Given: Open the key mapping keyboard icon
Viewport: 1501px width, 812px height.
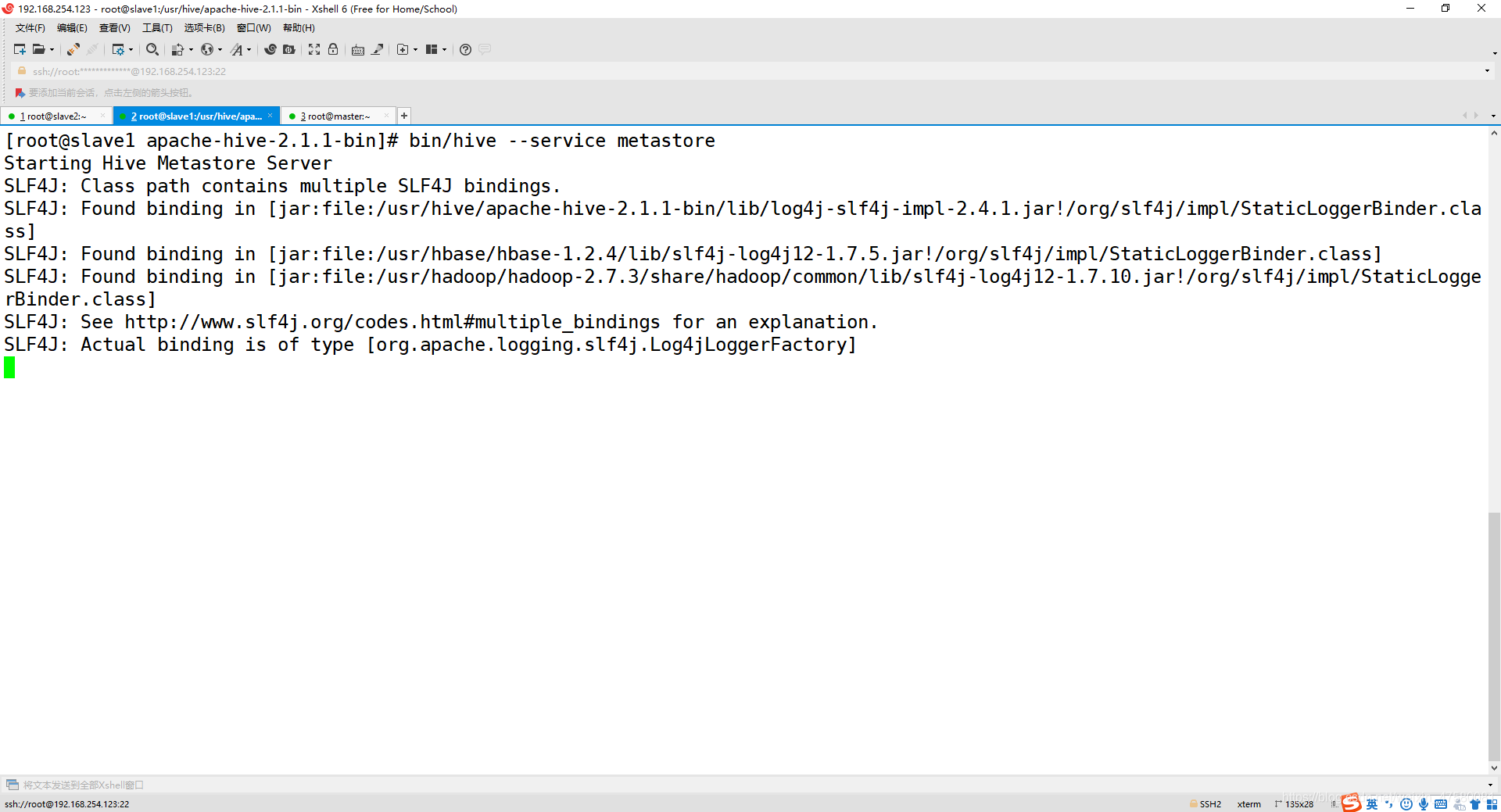Looking at the screenshot, I should pos(358,49).
